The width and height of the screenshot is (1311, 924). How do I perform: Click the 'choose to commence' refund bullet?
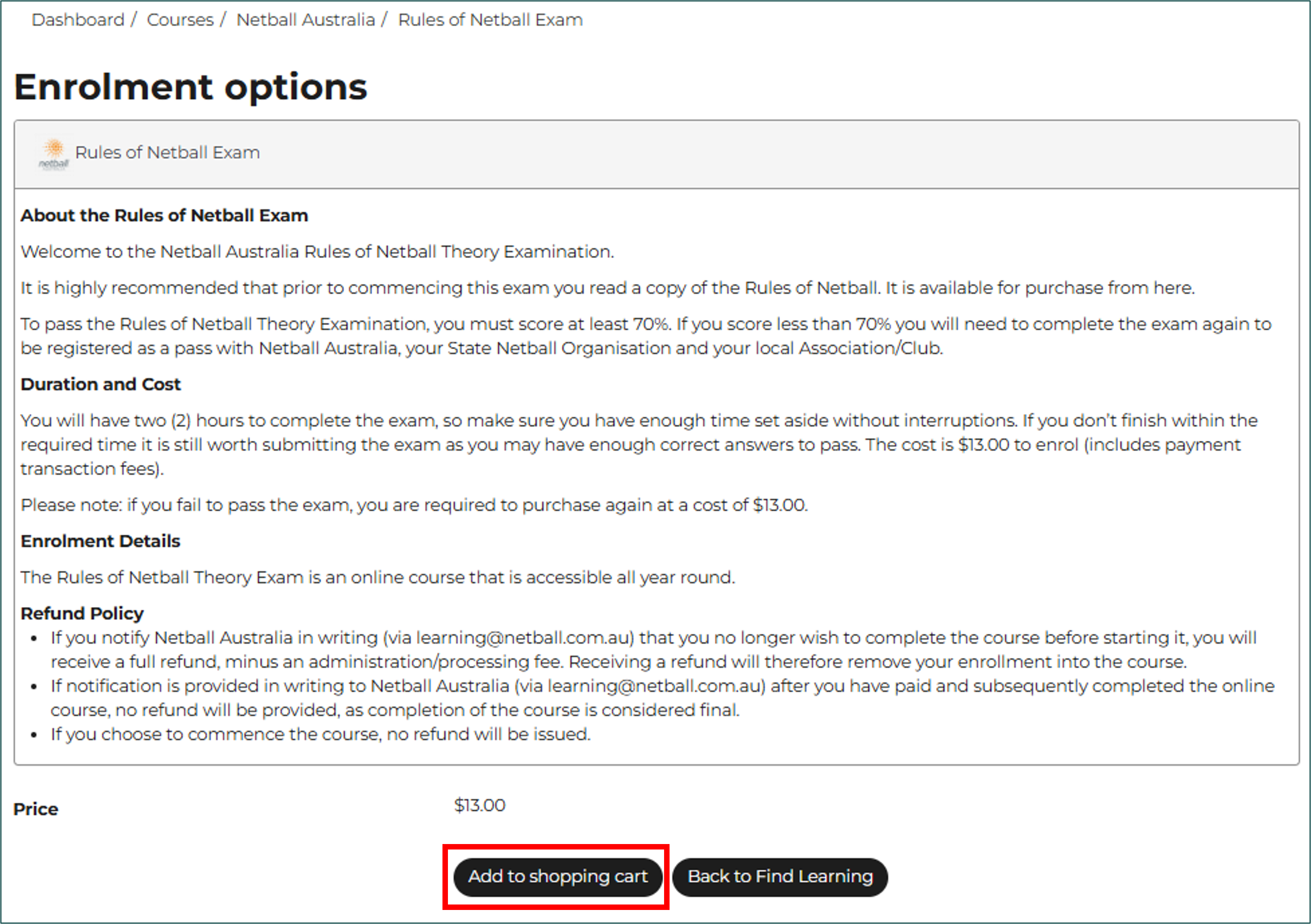[x=321, y=734]
